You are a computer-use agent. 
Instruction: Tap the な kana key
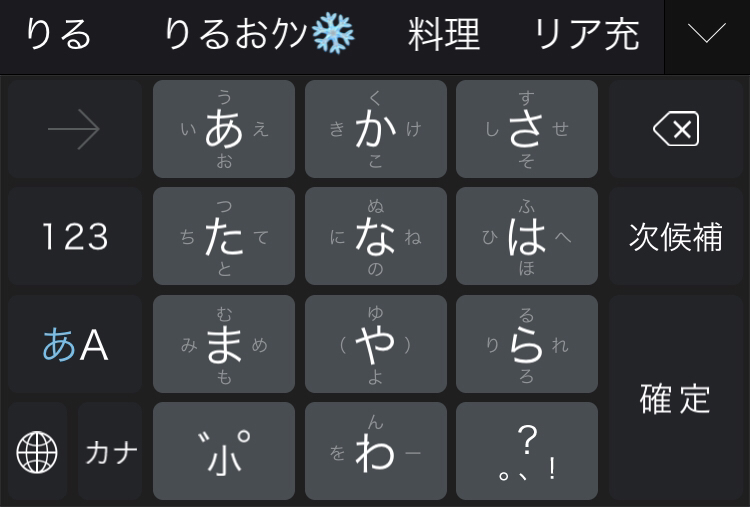coord(376,236)
